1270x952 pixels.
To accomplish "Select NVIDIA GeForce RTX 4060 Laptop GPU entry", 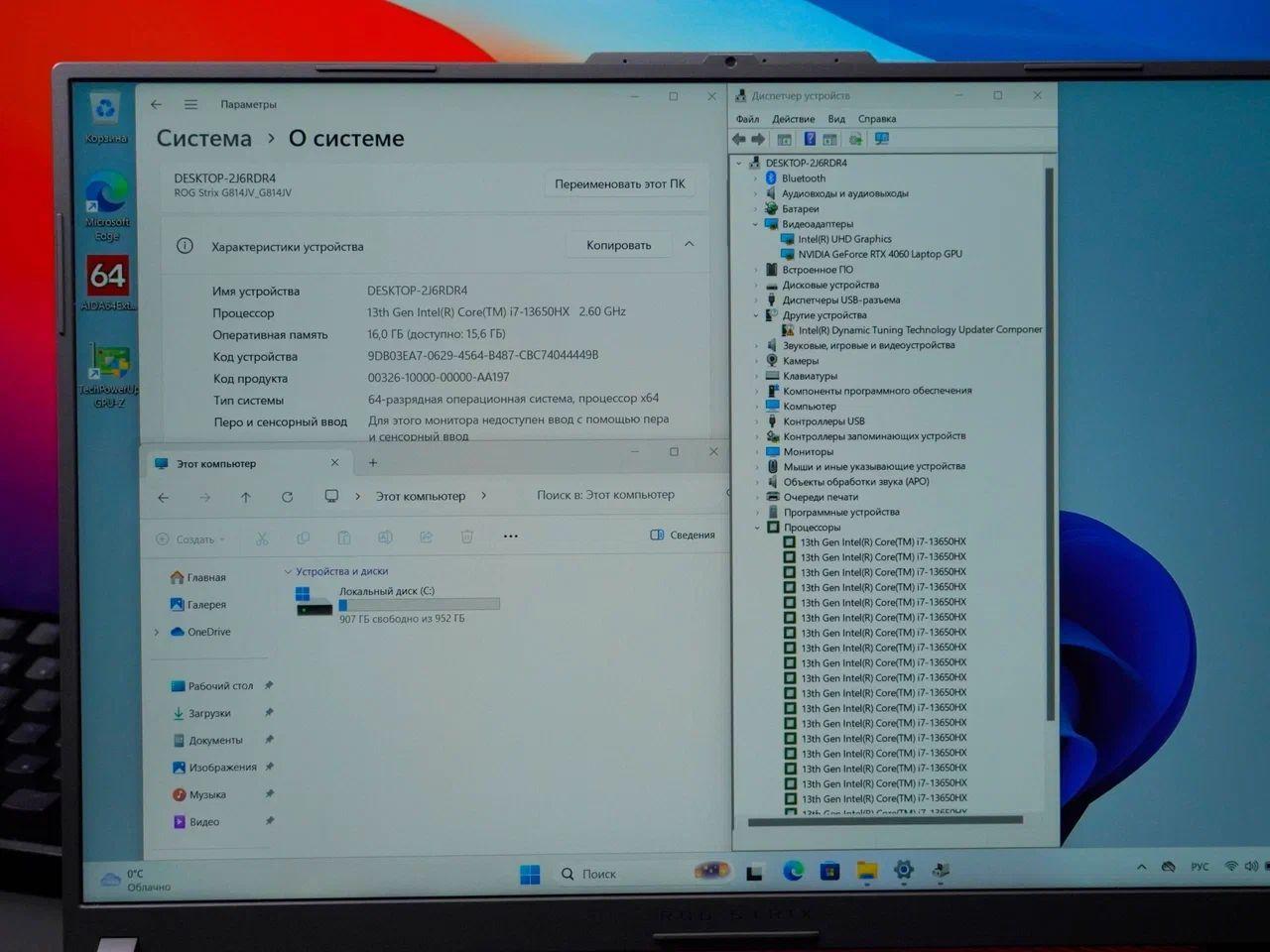I will (x=871, y=254).
